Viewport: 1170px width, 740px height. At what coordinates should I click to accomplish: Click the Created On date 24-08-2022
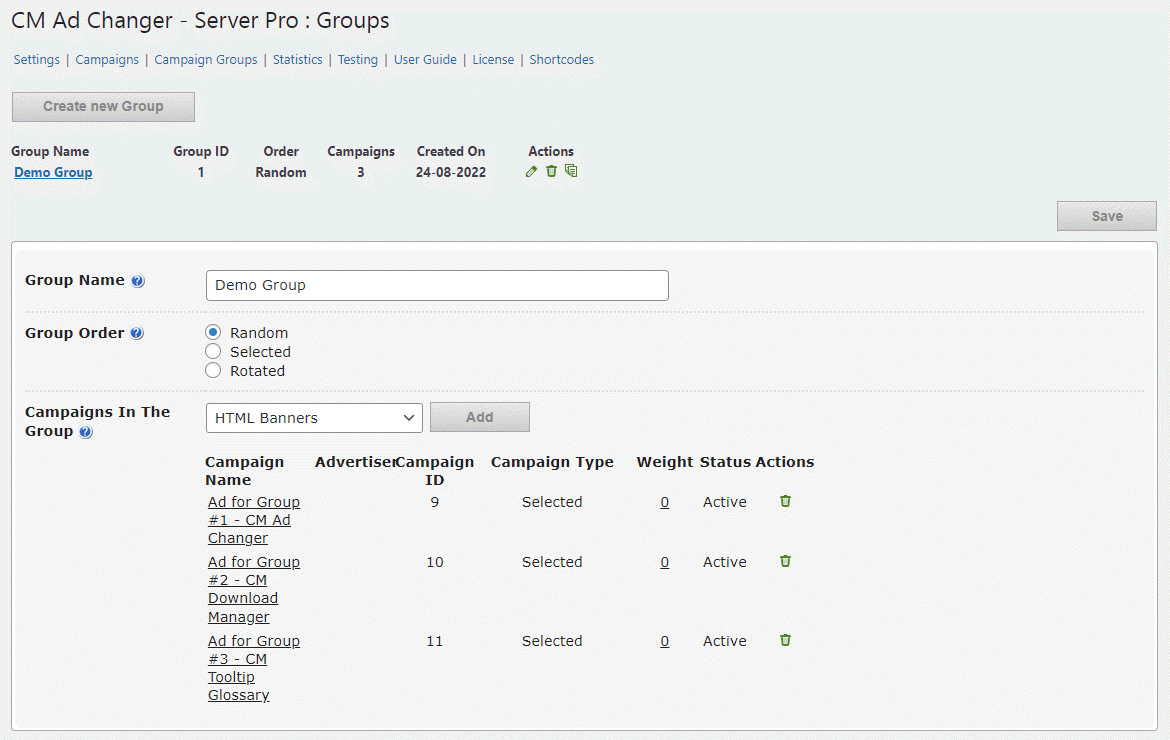[x=451, y=172]
